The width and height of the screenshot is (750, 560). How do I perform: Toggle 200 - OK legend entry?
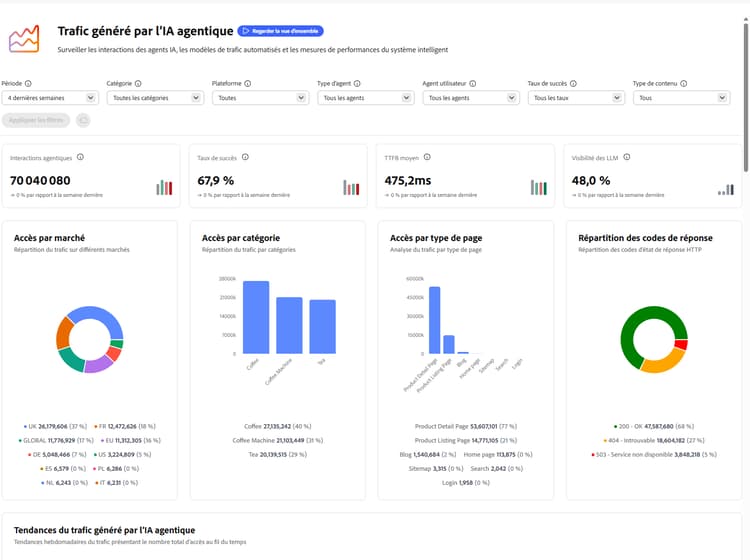pyautogui.click(x=654, y=426)
